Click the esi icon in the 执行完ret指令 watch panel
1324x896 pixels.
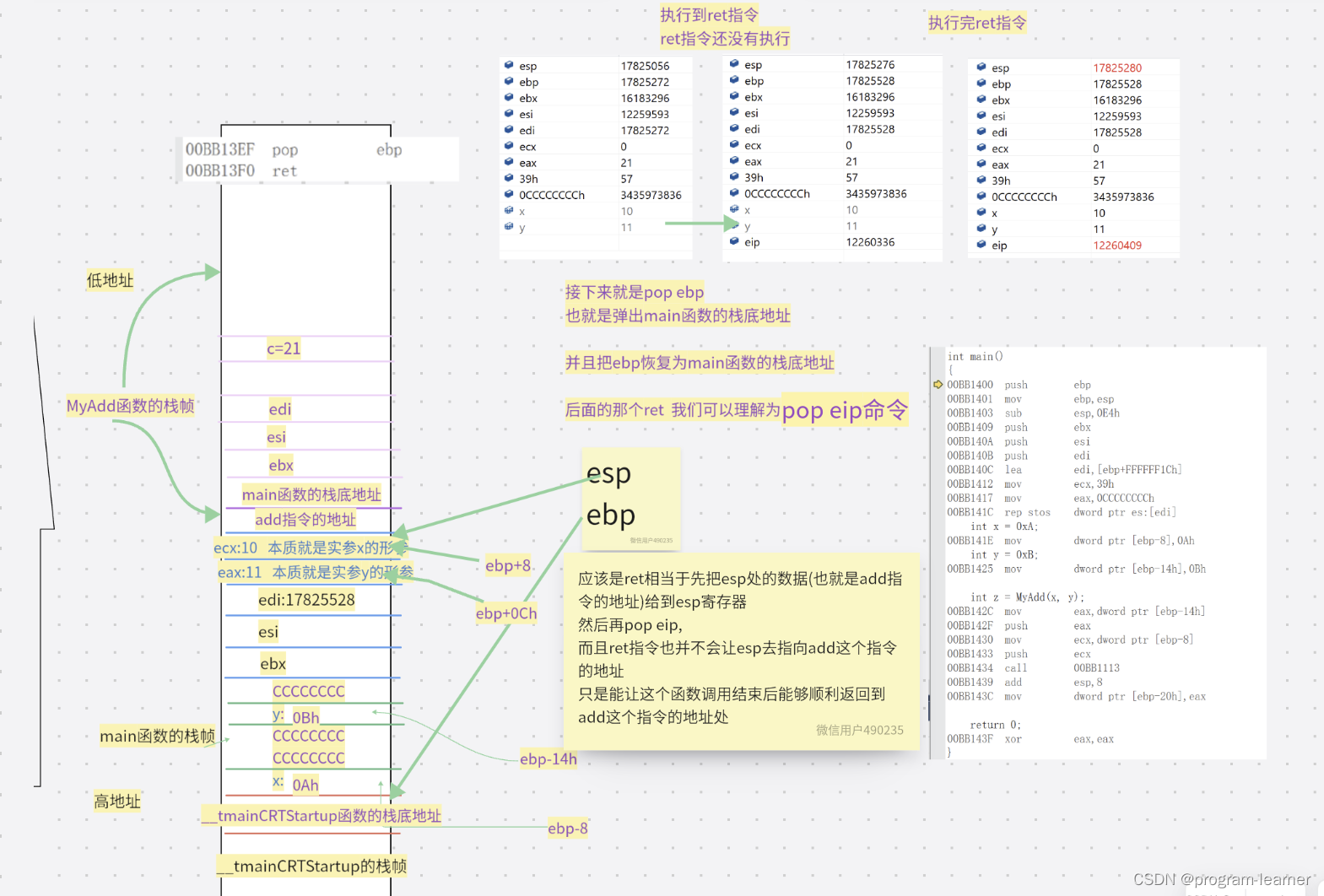981,116
